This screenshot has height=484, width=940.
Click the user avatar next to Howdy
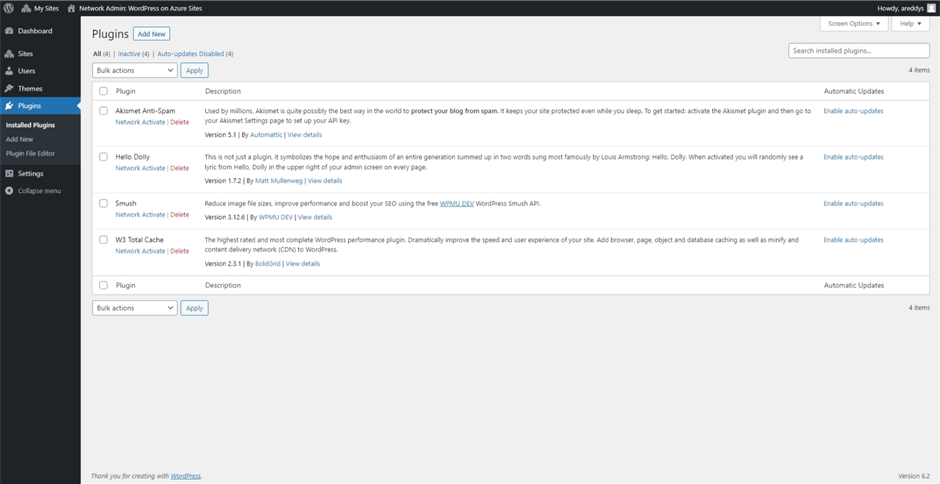931,7
